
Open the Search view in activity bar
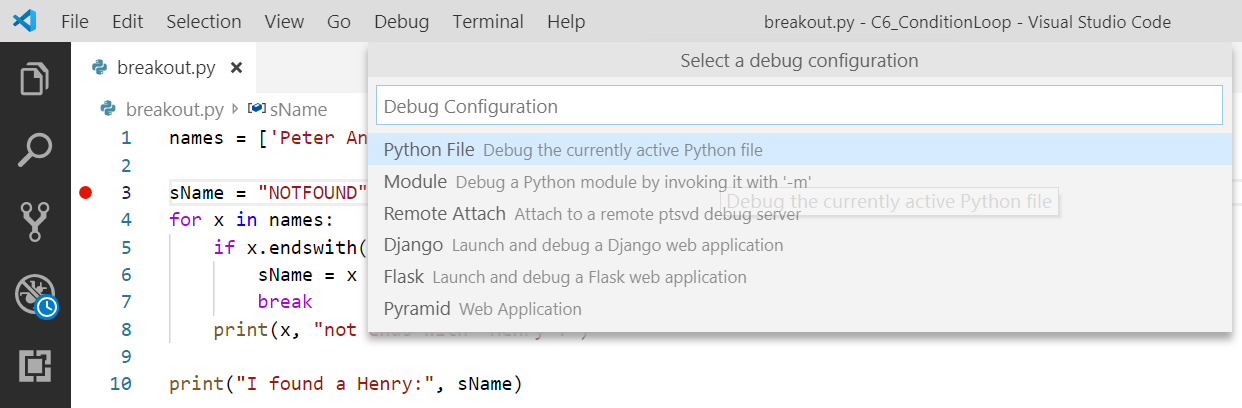pyautogui.click(x=35, y=151)
